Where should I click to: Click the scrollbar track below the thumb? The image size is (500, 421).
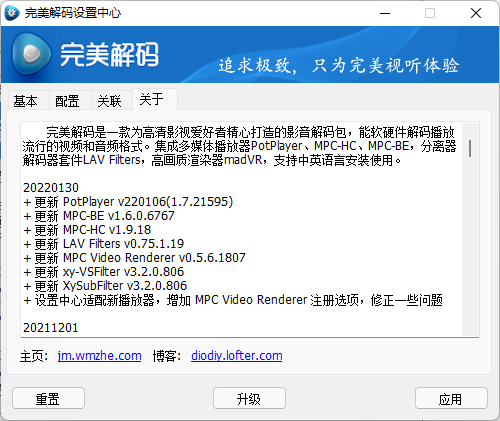(x=470, y=247)
